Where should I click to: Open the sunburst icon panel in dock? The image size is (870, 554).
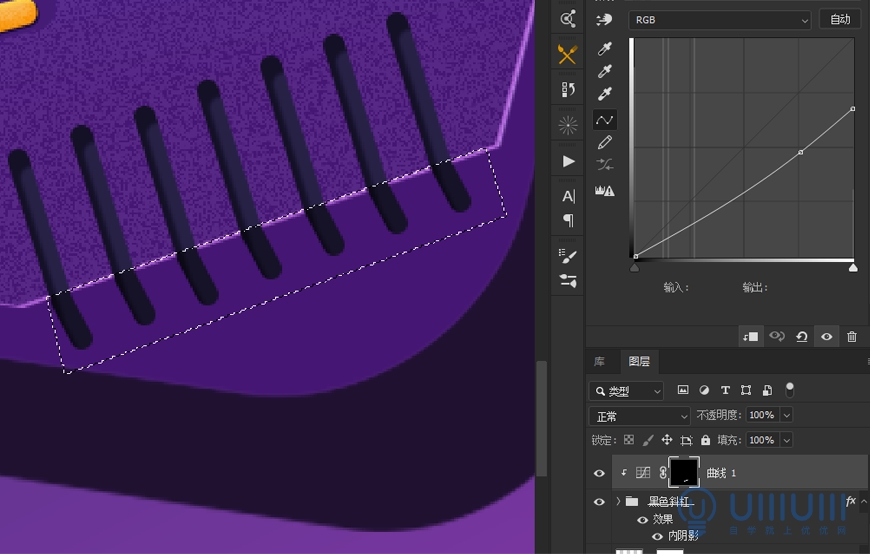pyautogui.click(x=568, y=126)
